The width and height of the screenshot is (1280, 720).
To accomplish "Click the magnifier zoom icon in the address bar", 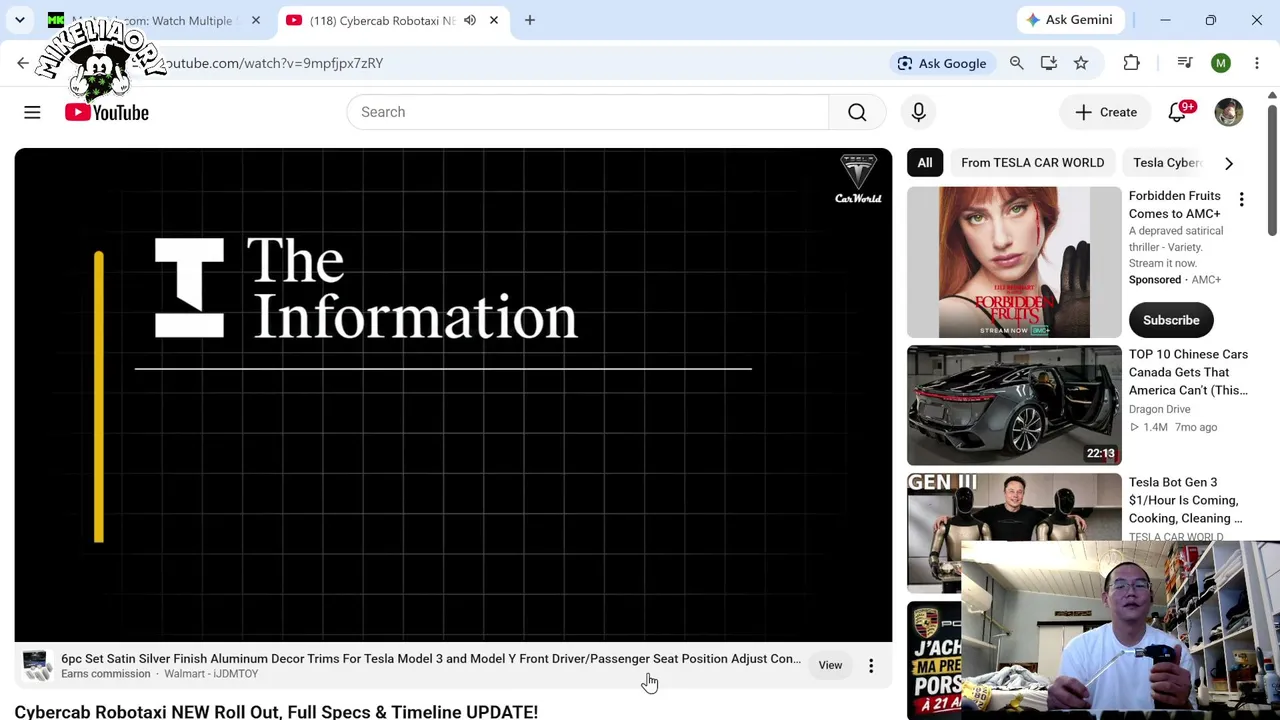I will [1017, 63].
